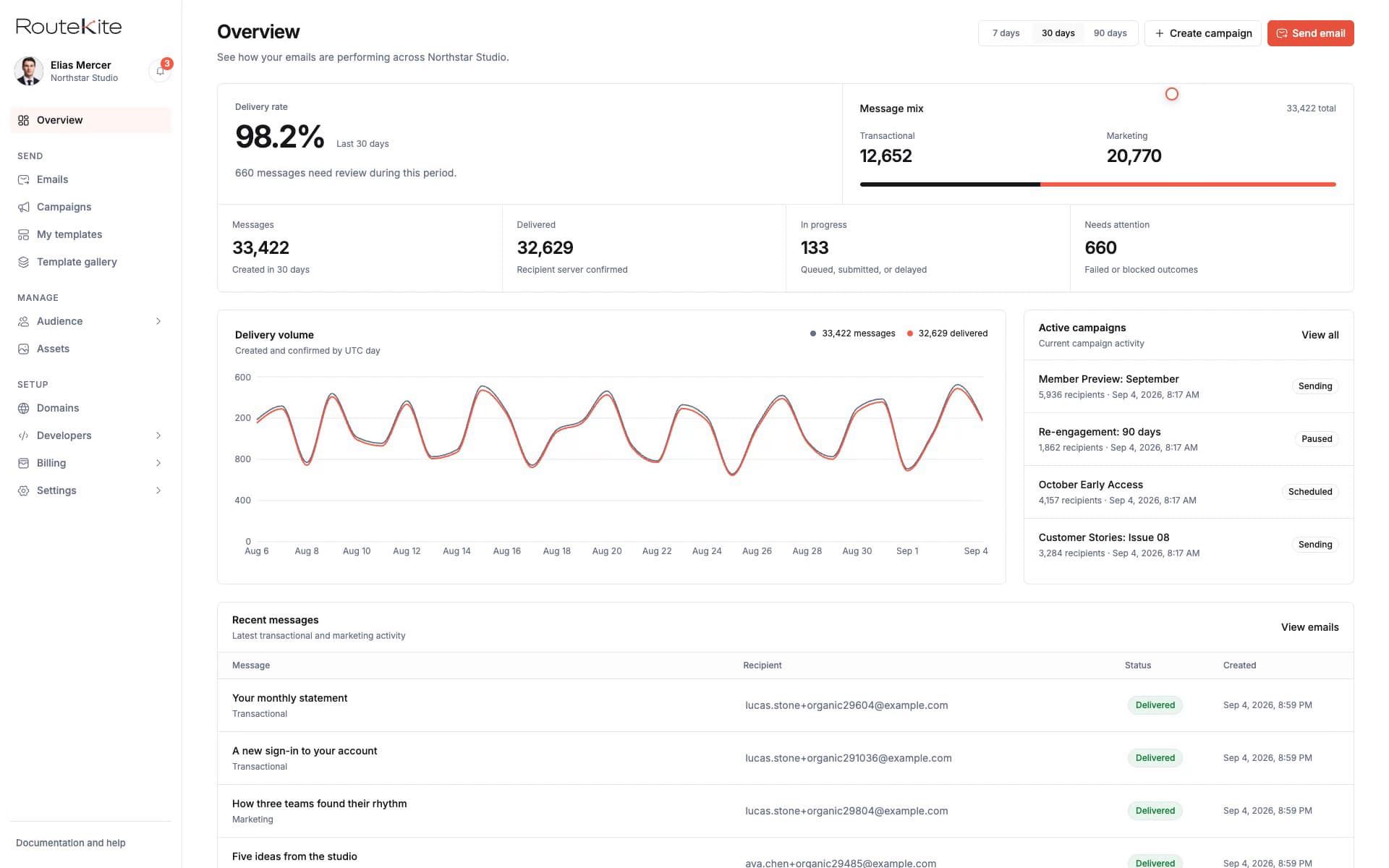Screen dimensions: 1389x868
Task: Open A new sign-in to your account message
Action: pos(785,758)
